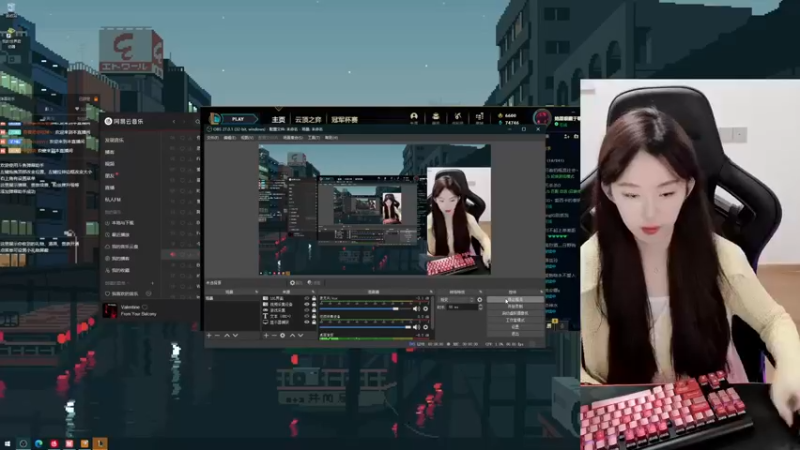Screen dimensions: 800x450
Task: Go back with NetEase Music header arrow
Action: [173, 121]
